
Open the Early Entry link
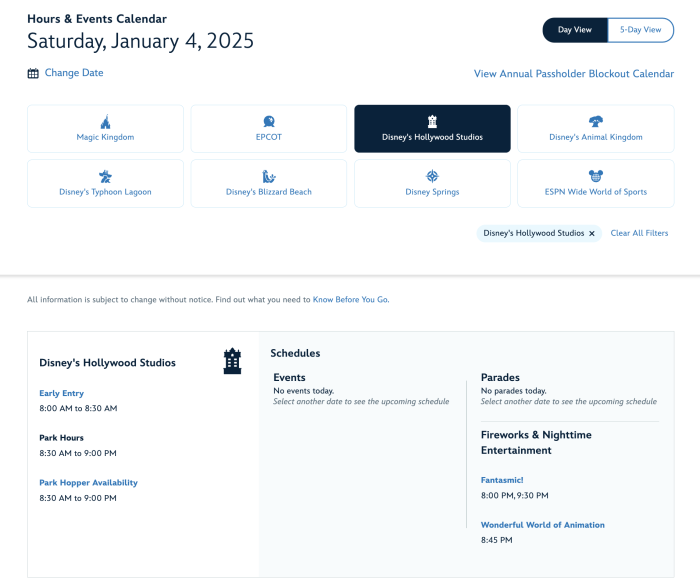click(62, 393)
